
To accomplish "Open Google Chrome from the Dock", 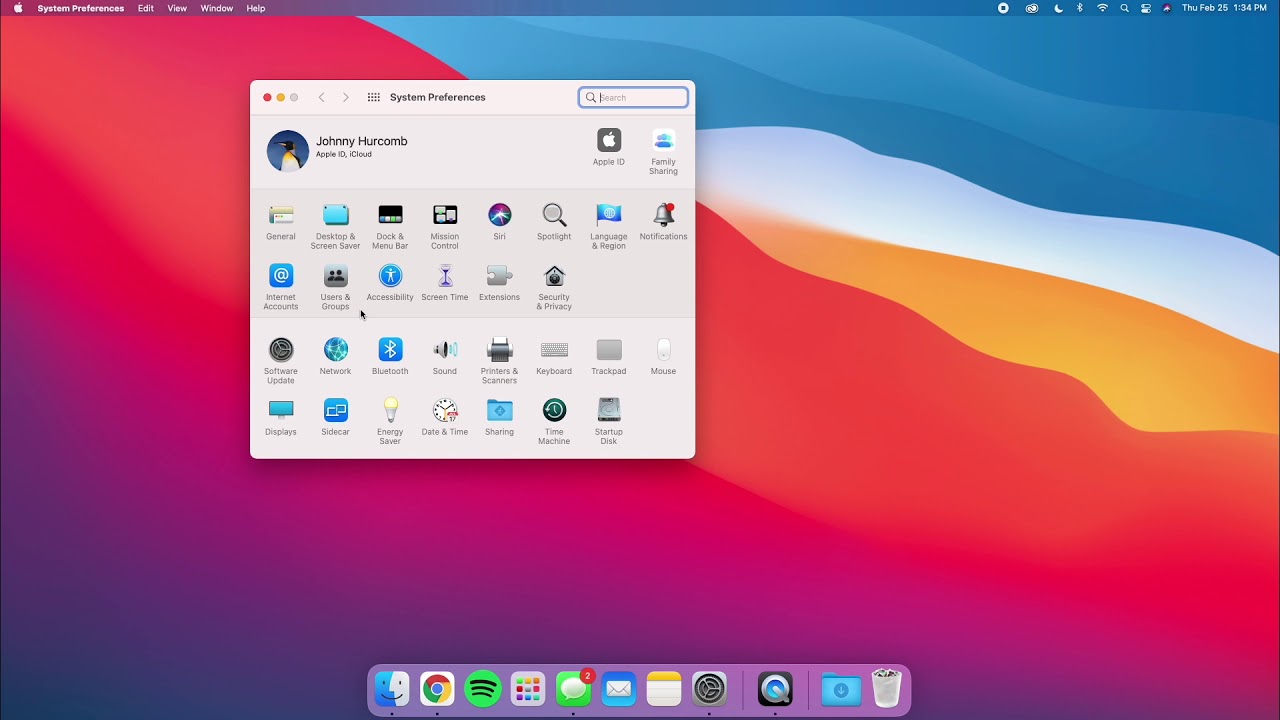I will 437,689.
